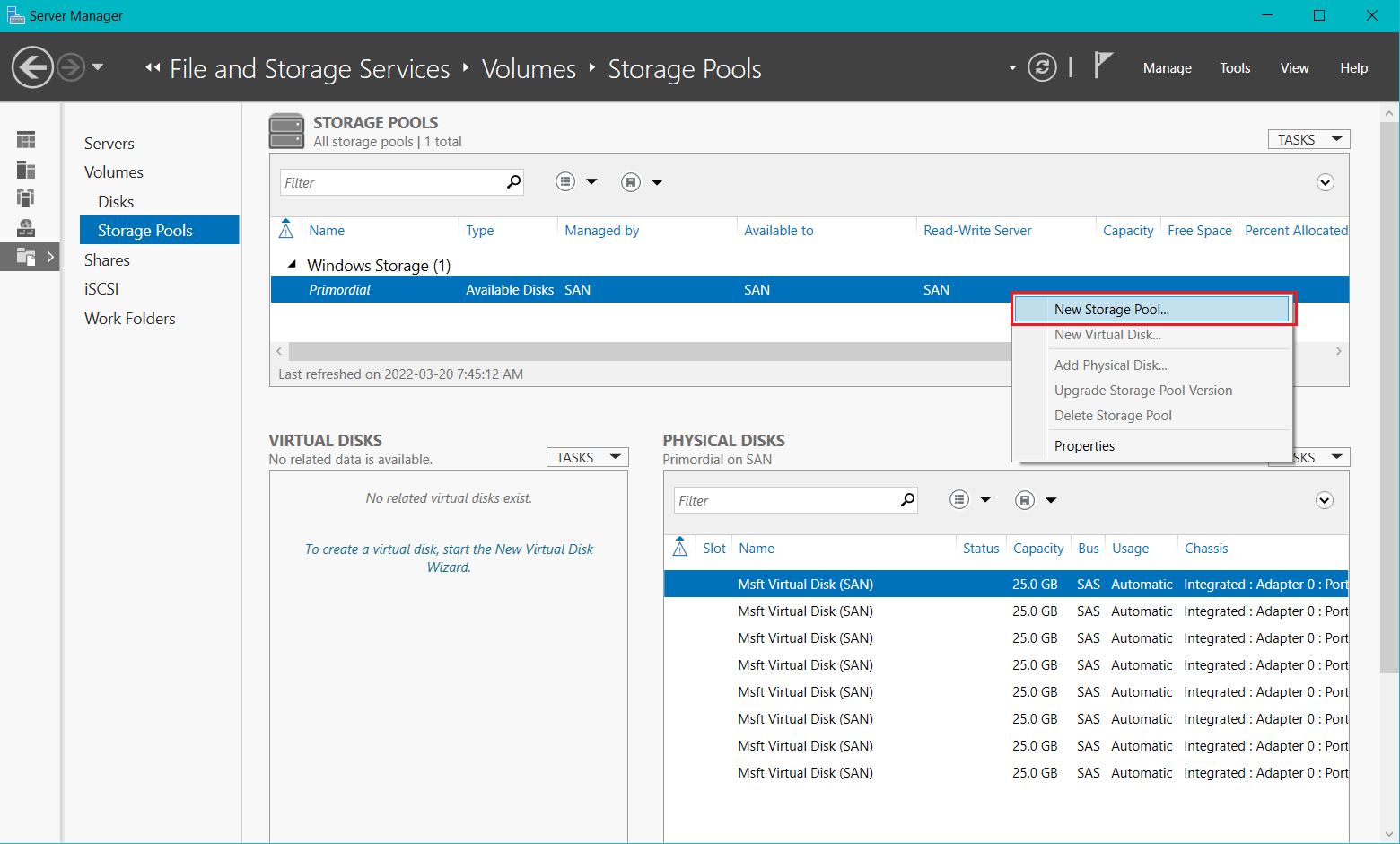Sort physical disks by Chassis column
Screen dimensions: 1400x844
[1206, 549]
